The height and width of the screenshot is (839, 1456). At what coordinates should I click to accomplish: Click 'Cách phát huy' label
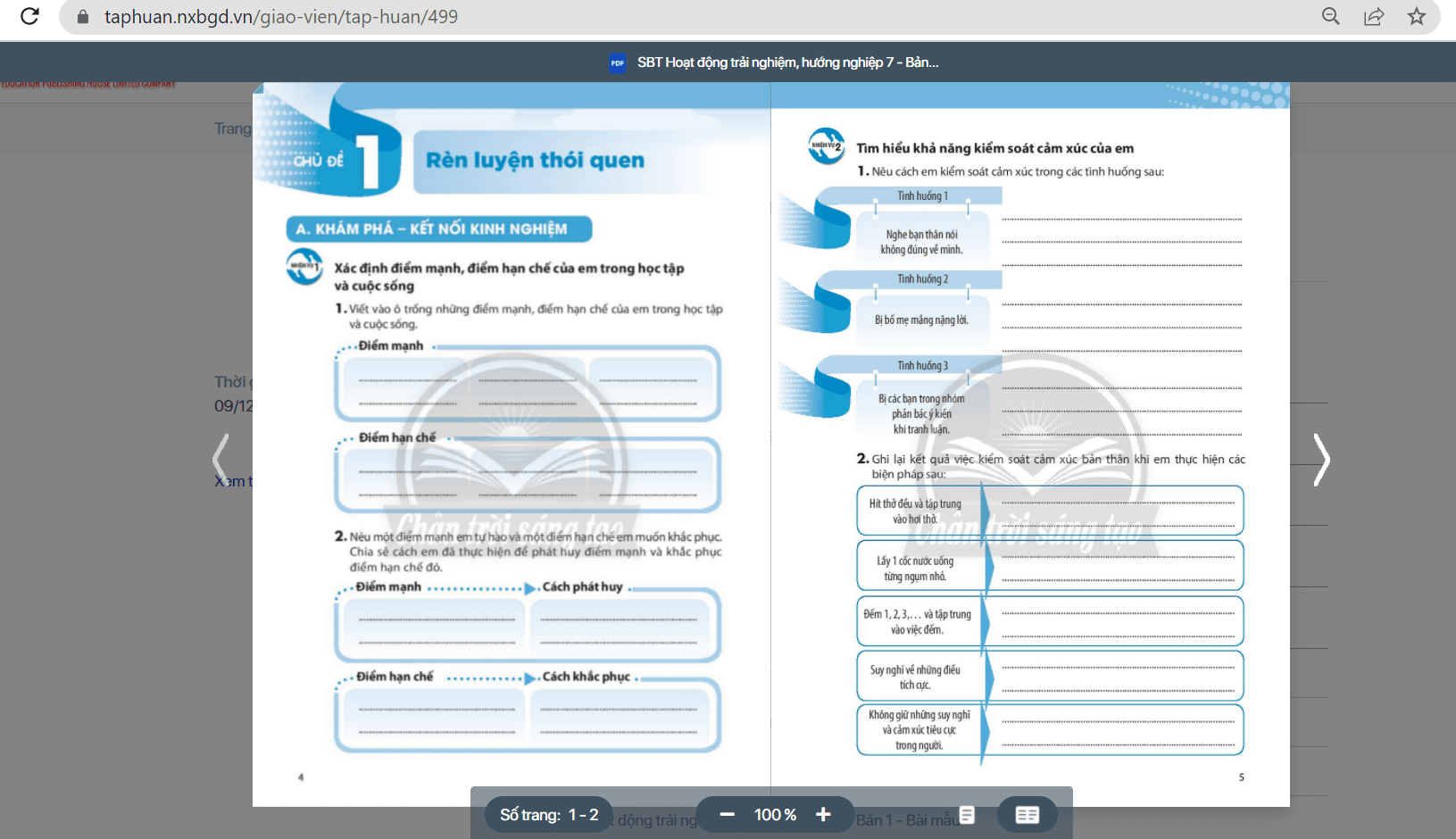point(582,586)
